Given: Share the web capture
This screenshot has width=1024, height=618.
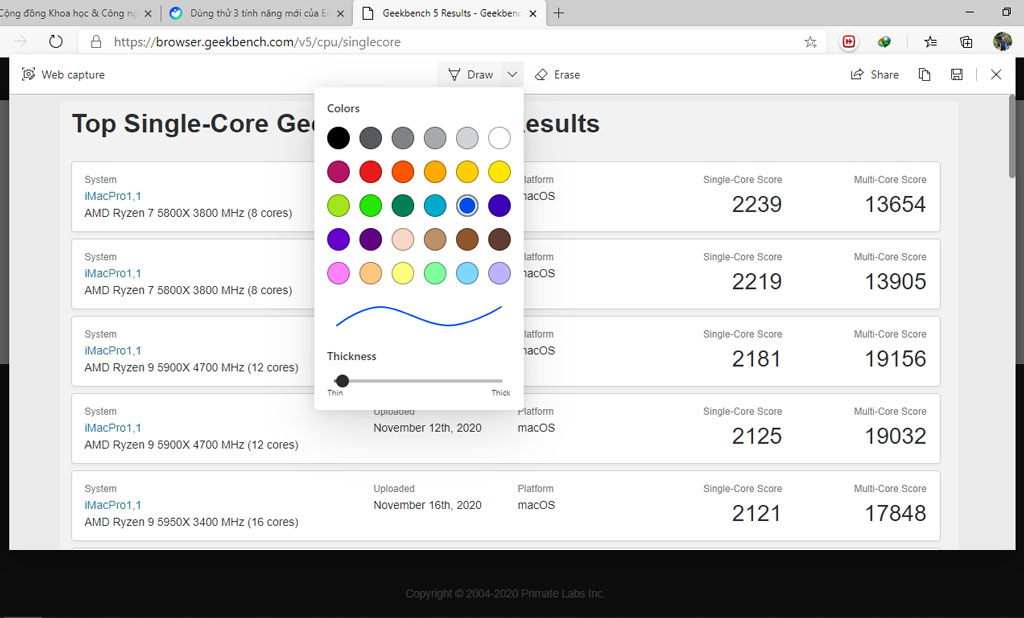Looking at the screenshot, I should click(x=874, y=74).
